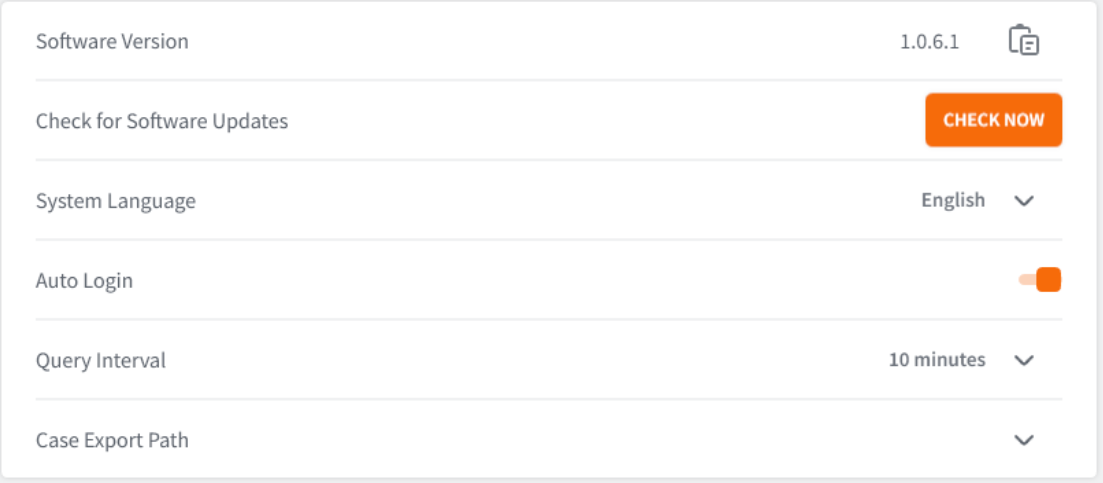Viewport: 1103px width, 483px height.
Task: Click the 1.0.6.1 version number
Action: pyautogui.click(x=929, y=42)
